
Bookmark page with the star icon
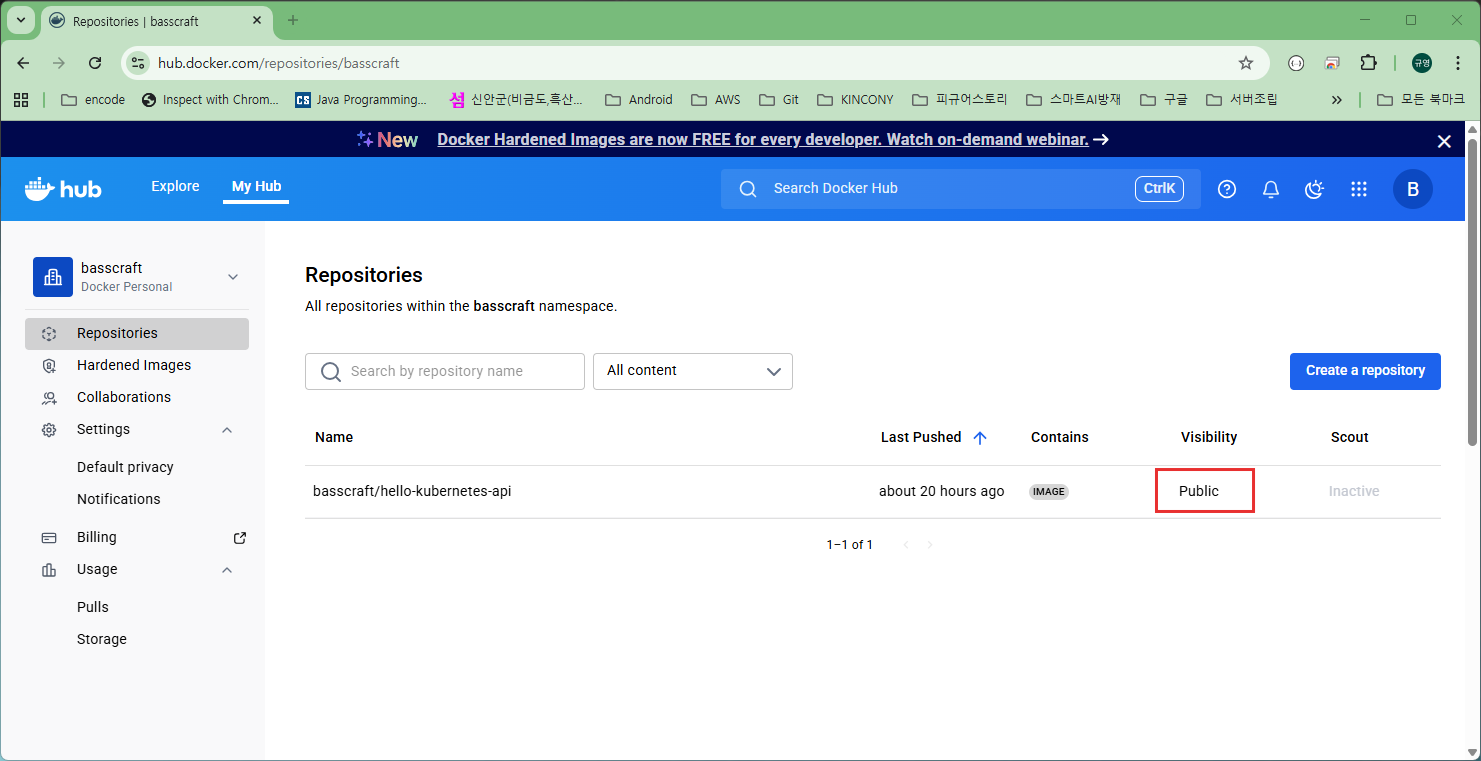(1246, 63)
